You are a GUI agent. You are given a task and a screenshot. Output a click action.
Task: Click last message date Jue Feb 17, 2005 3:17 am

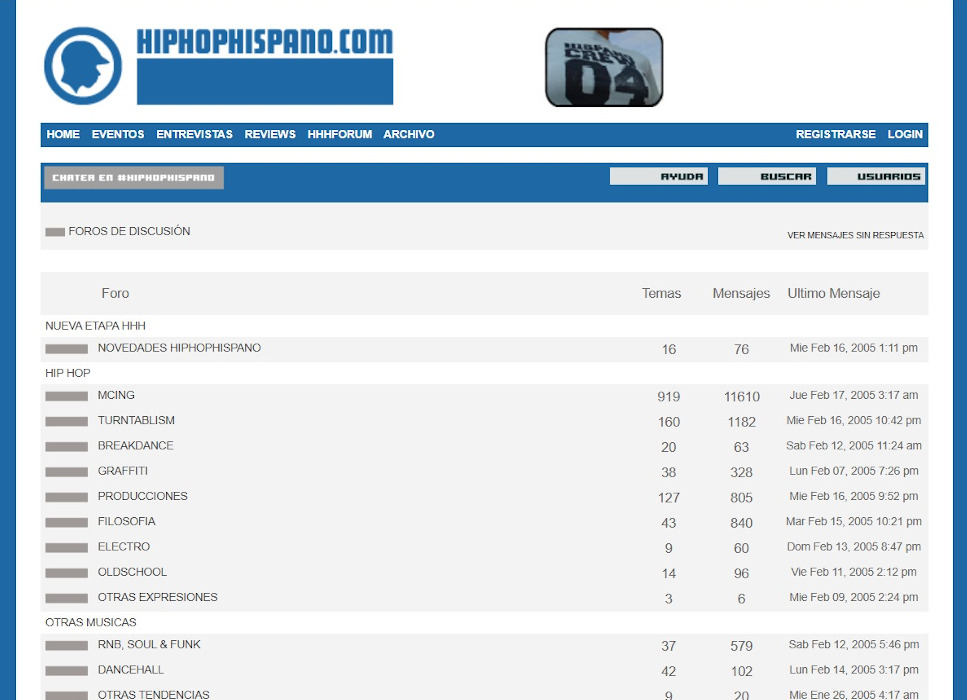pos(854,395)
